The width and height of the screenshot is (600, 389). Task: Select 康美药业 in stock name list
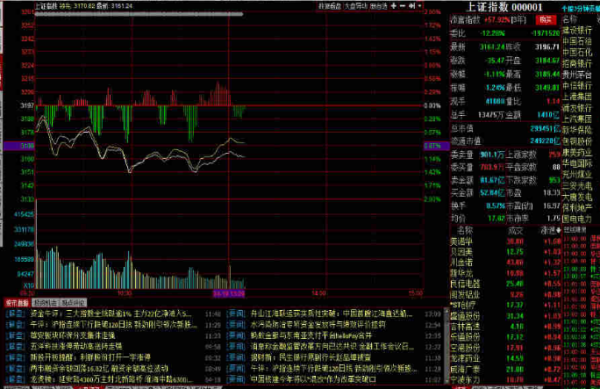(577, 153)
